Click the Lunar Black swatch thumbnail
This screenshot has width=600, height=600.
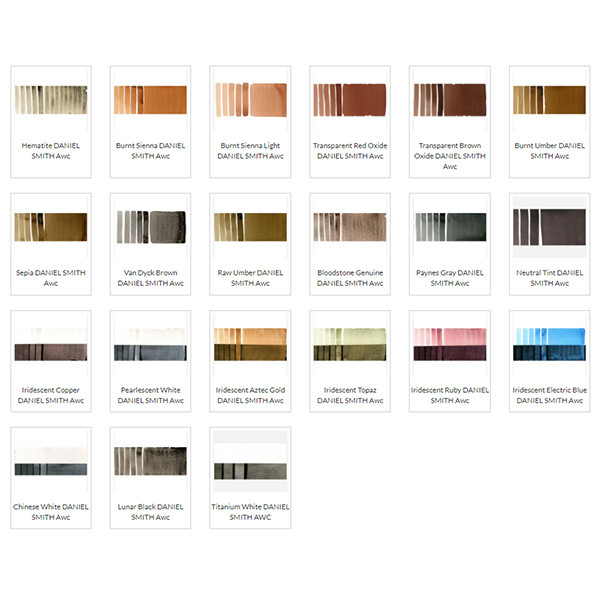point(150,462)
